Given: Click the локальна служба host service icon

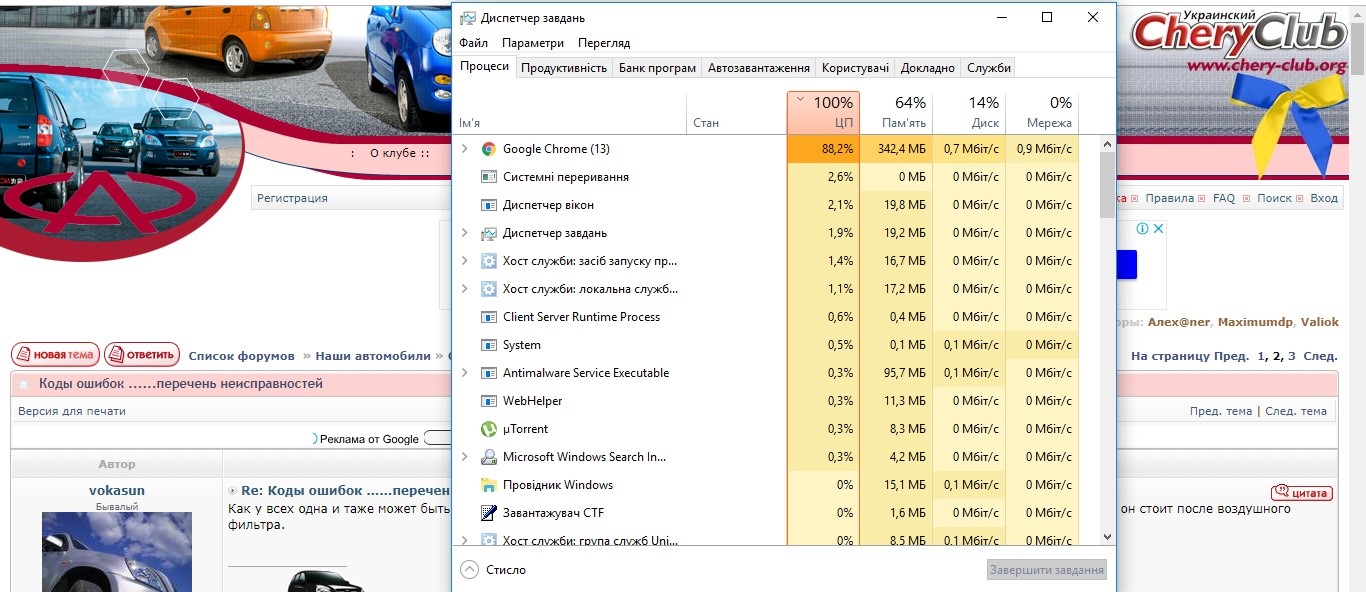Looking at the screenshot, I should pos(488,289).
